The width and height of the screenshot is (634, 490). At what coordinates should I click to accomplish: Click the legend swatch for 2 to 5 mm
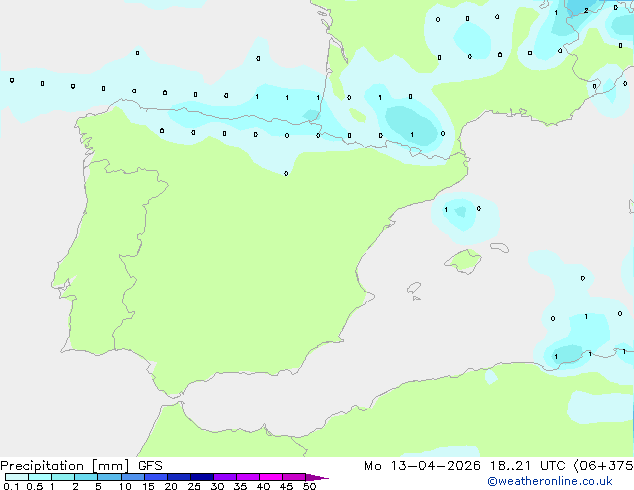point(86,477)
